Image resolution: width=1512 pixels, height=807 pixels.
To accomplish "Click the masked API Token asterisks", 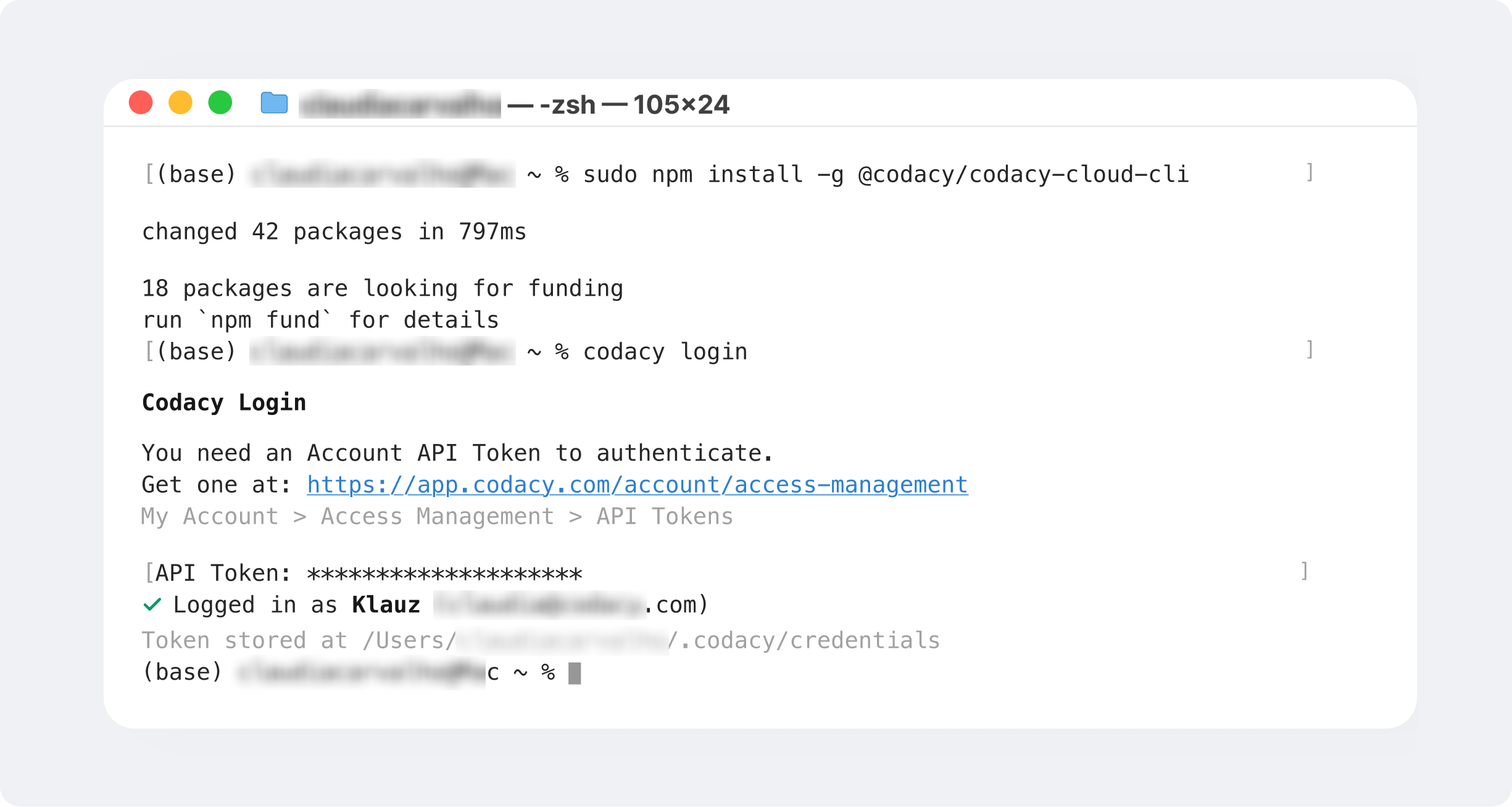I will click(x=444, y=574).
